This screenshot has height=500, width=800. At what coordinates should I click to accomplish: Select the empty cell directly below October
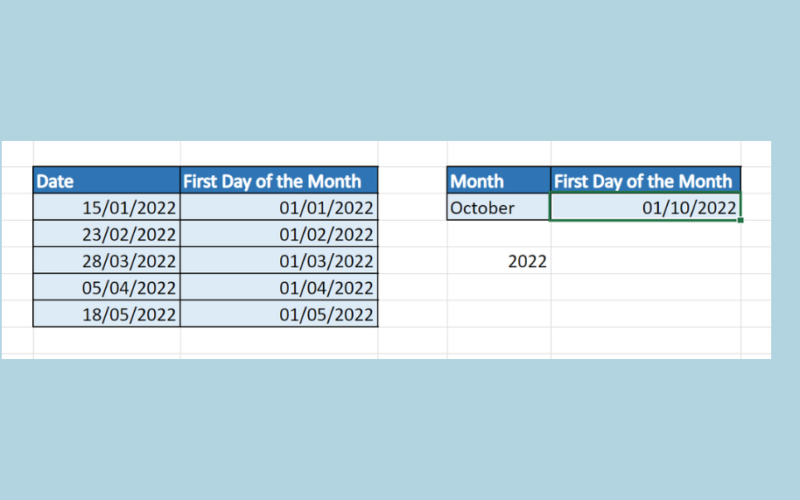(498, 234)
